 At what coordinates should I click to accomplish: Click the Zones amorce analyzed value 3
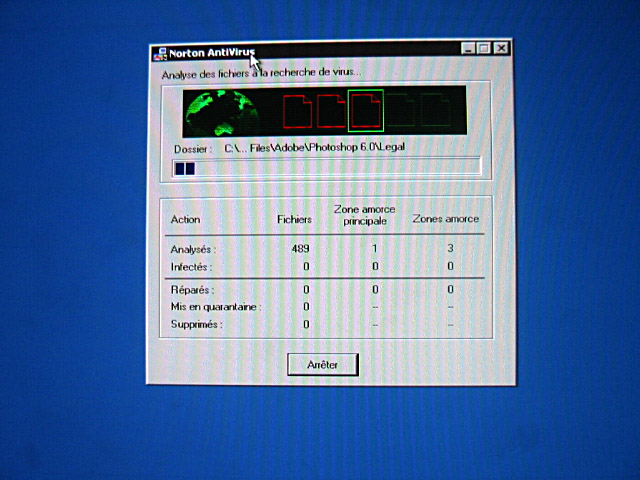450,248
